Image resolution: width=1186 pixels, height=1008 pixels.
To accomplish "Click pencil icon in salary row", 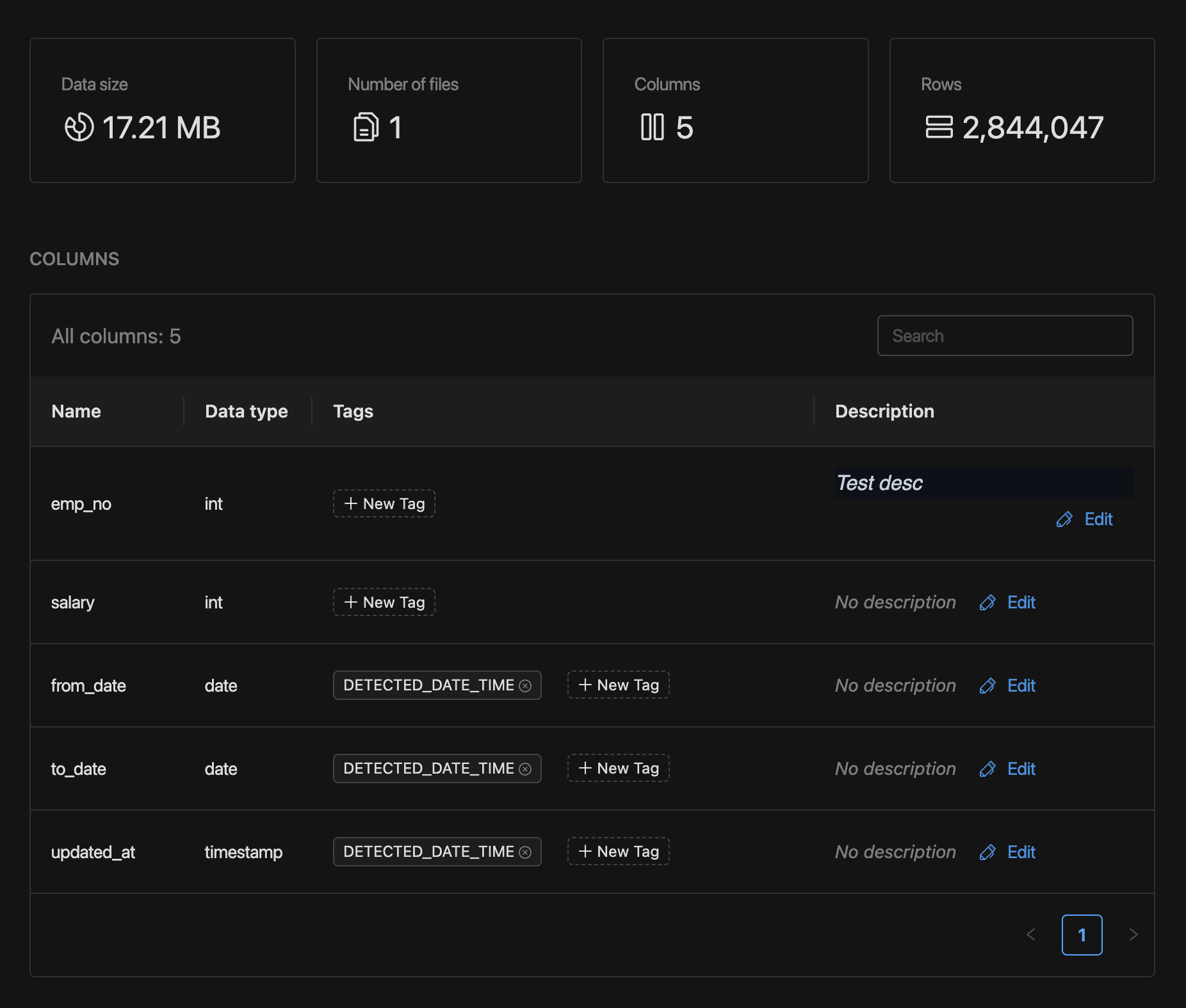I will (x=987, y=603).
